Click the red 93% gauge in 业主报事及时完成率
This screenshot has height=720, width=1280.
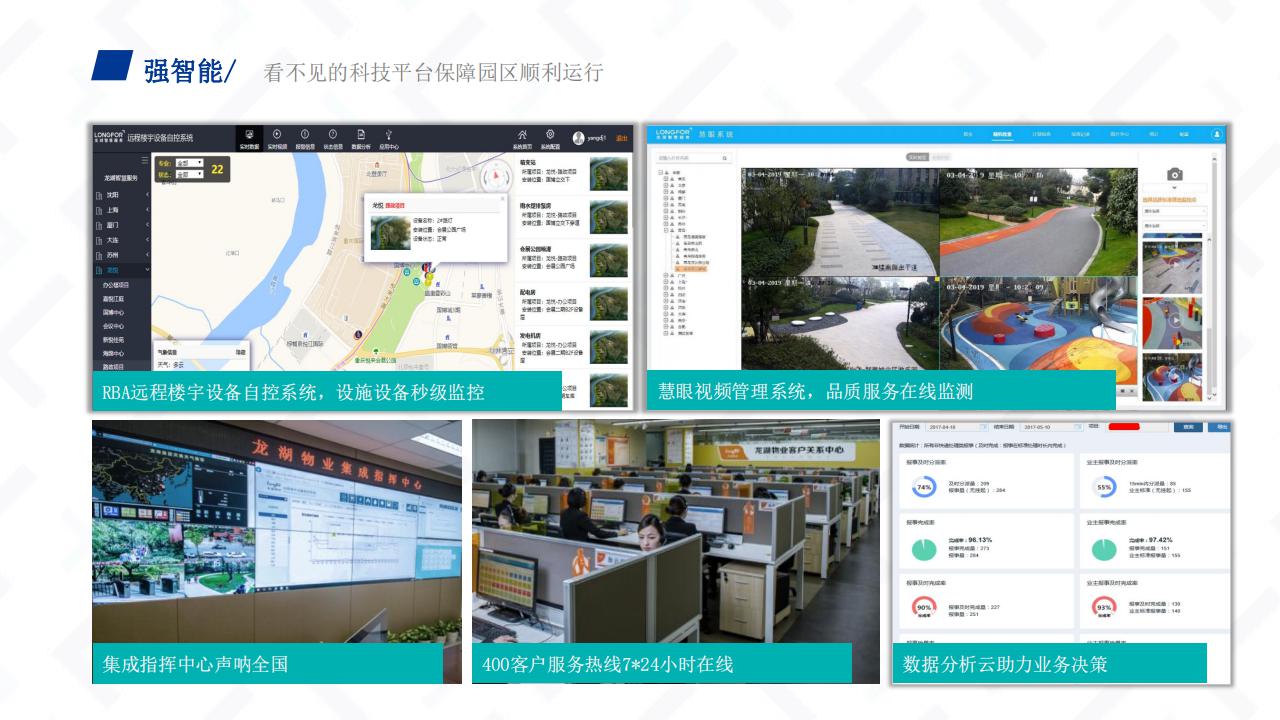point(1104,608)
